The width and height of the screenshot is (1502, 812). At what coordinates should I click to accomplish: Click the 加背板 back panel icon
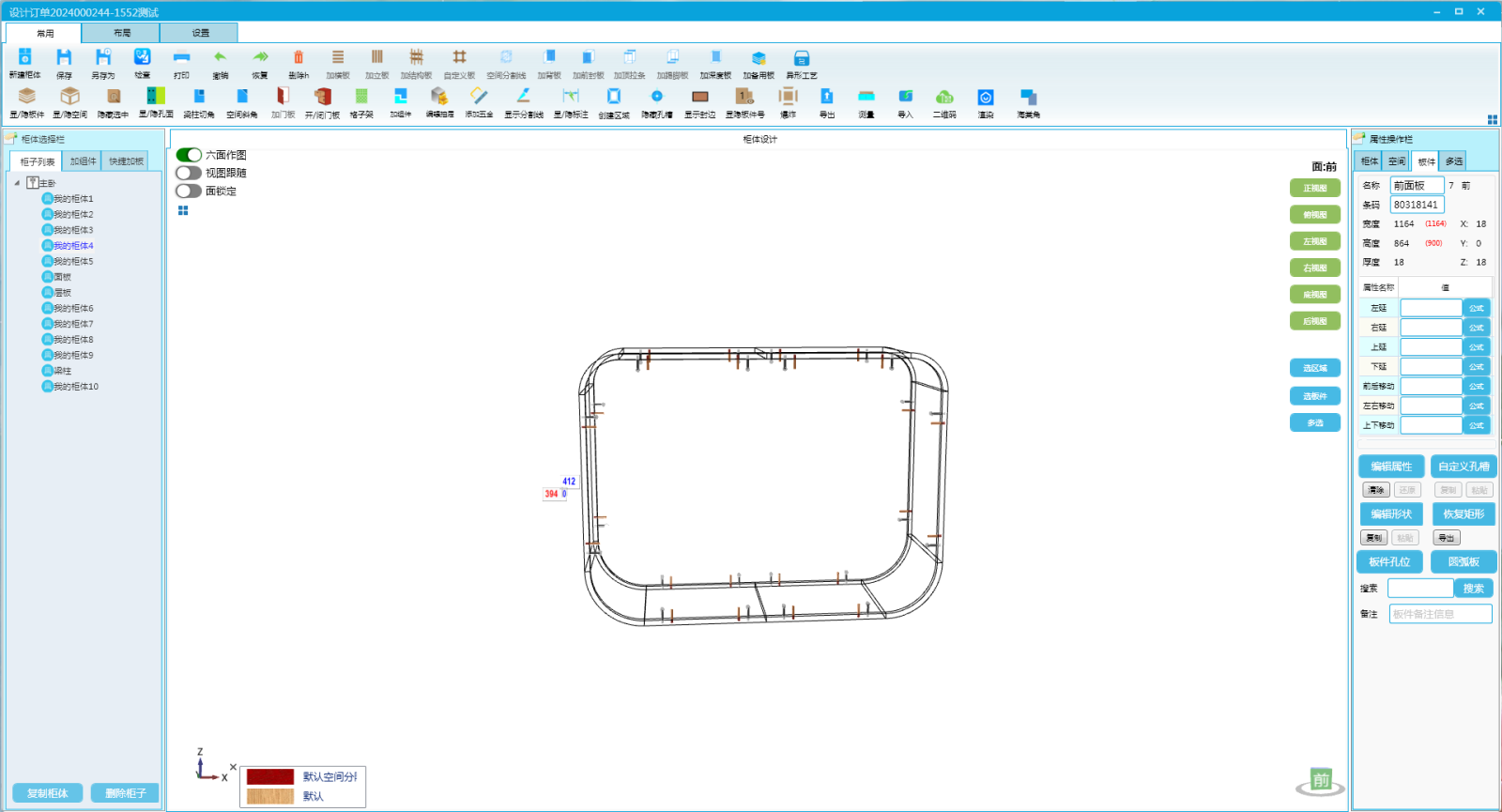point(549,57)
